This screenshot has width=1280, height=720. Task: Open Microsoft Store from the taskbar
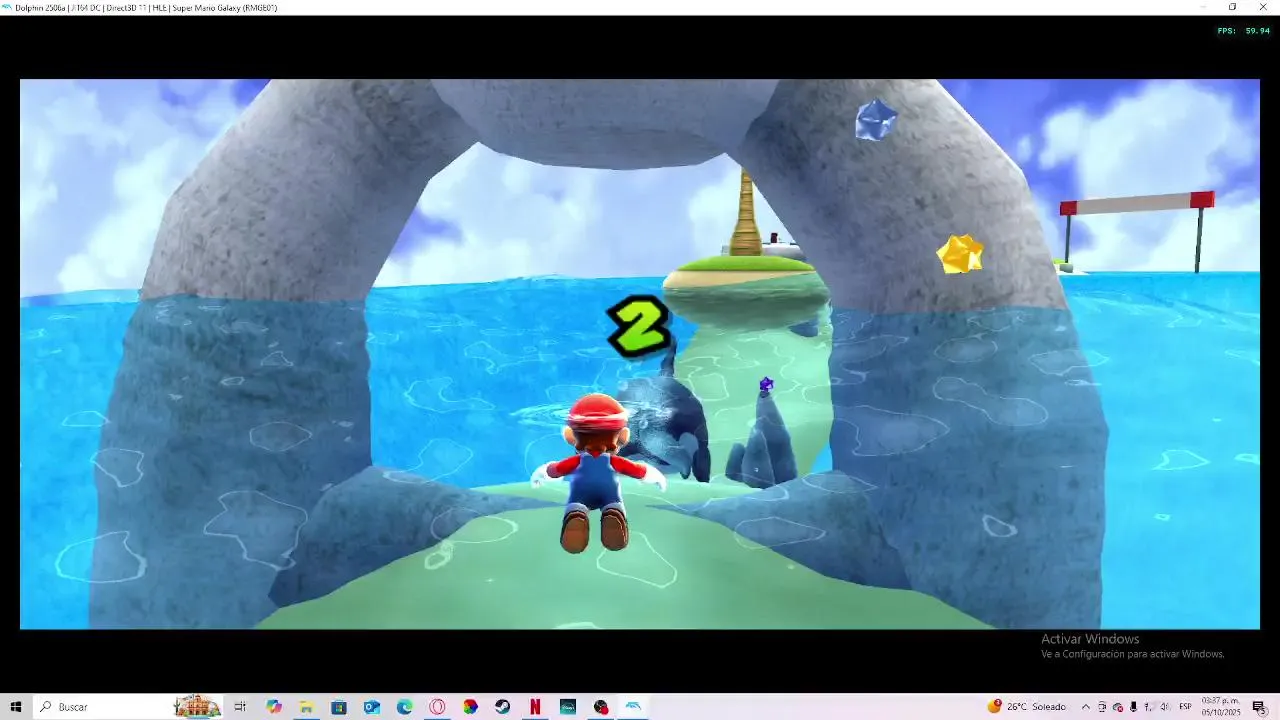pyautogui.click(x=339, y=707)
